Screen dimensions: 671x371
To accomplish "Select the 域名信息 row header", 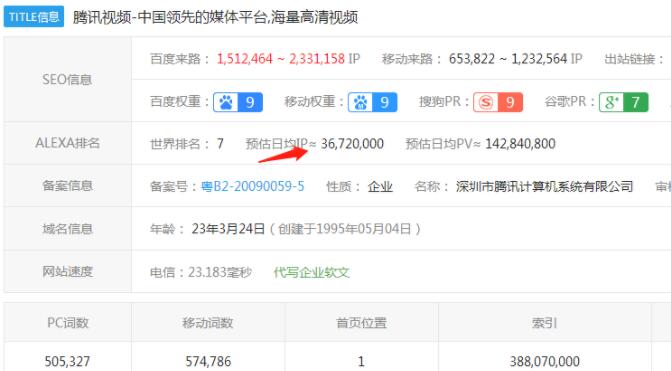I will pyautogui.click(x=68, y=229).
